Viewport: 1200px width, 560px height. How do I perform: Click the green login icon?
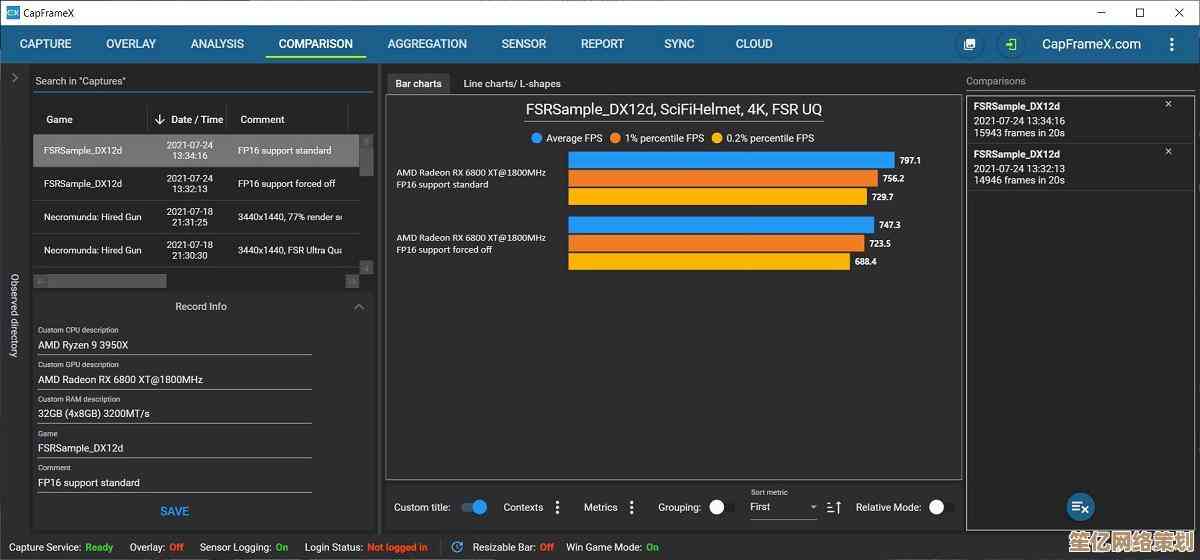click(1011, 44)
